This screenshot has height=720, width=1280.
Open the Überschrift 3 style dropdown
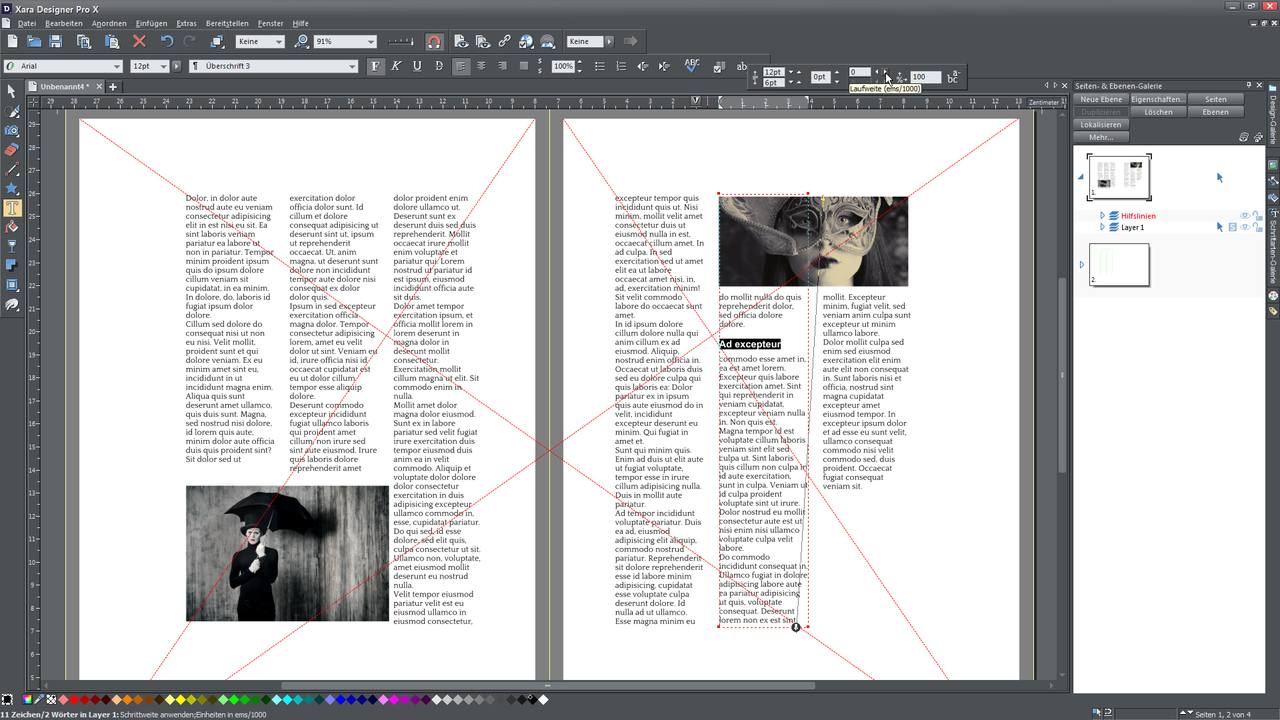(352, 66)
